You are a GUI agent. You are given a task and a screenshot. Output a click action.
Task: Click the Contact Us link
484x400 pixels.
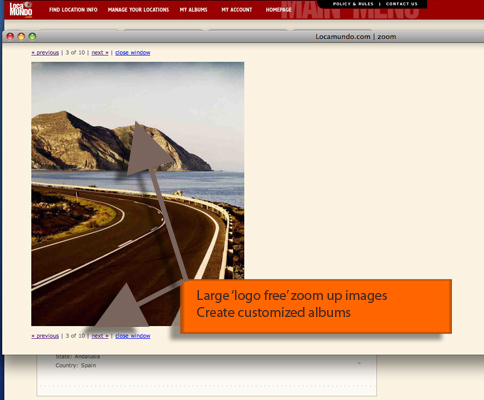click(x=402, y=4)
